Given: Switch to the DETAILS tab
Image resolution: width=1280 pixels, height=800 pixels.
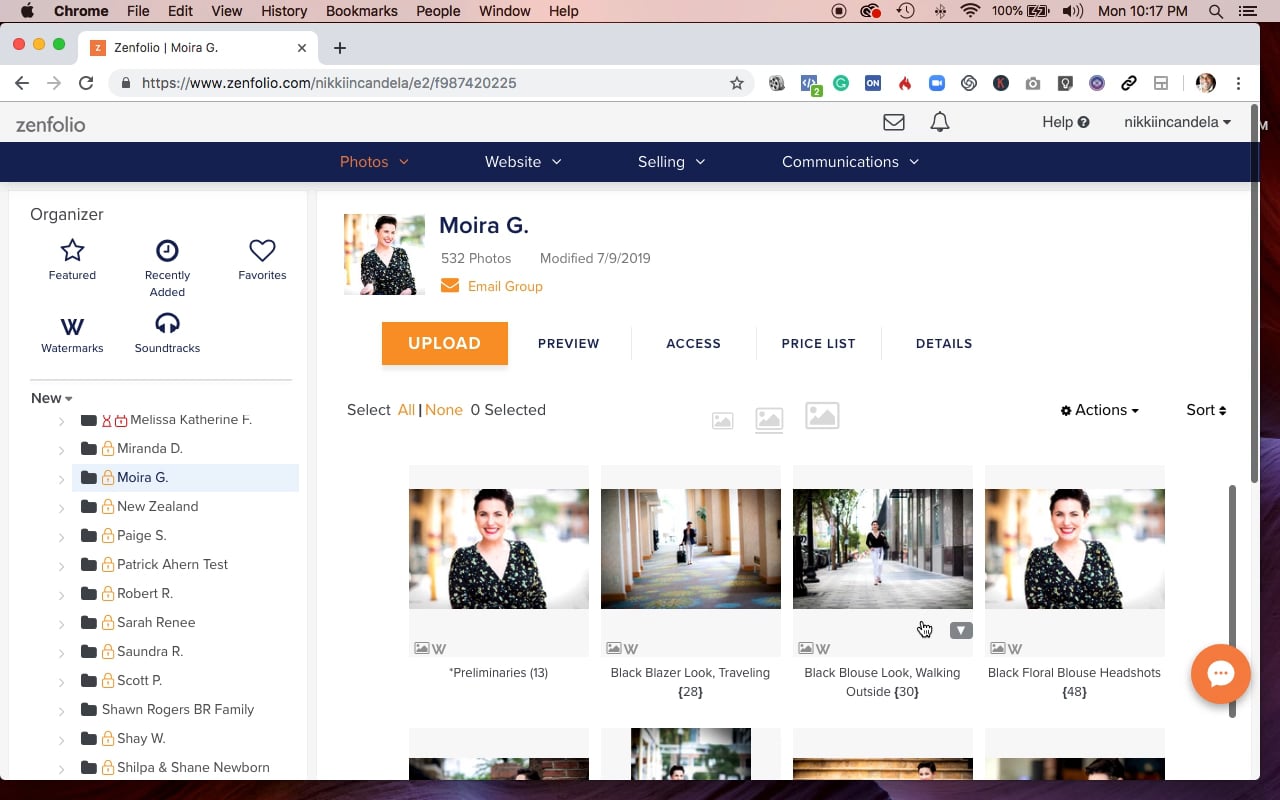Looking at the screenshot, I should pos(944,343).
